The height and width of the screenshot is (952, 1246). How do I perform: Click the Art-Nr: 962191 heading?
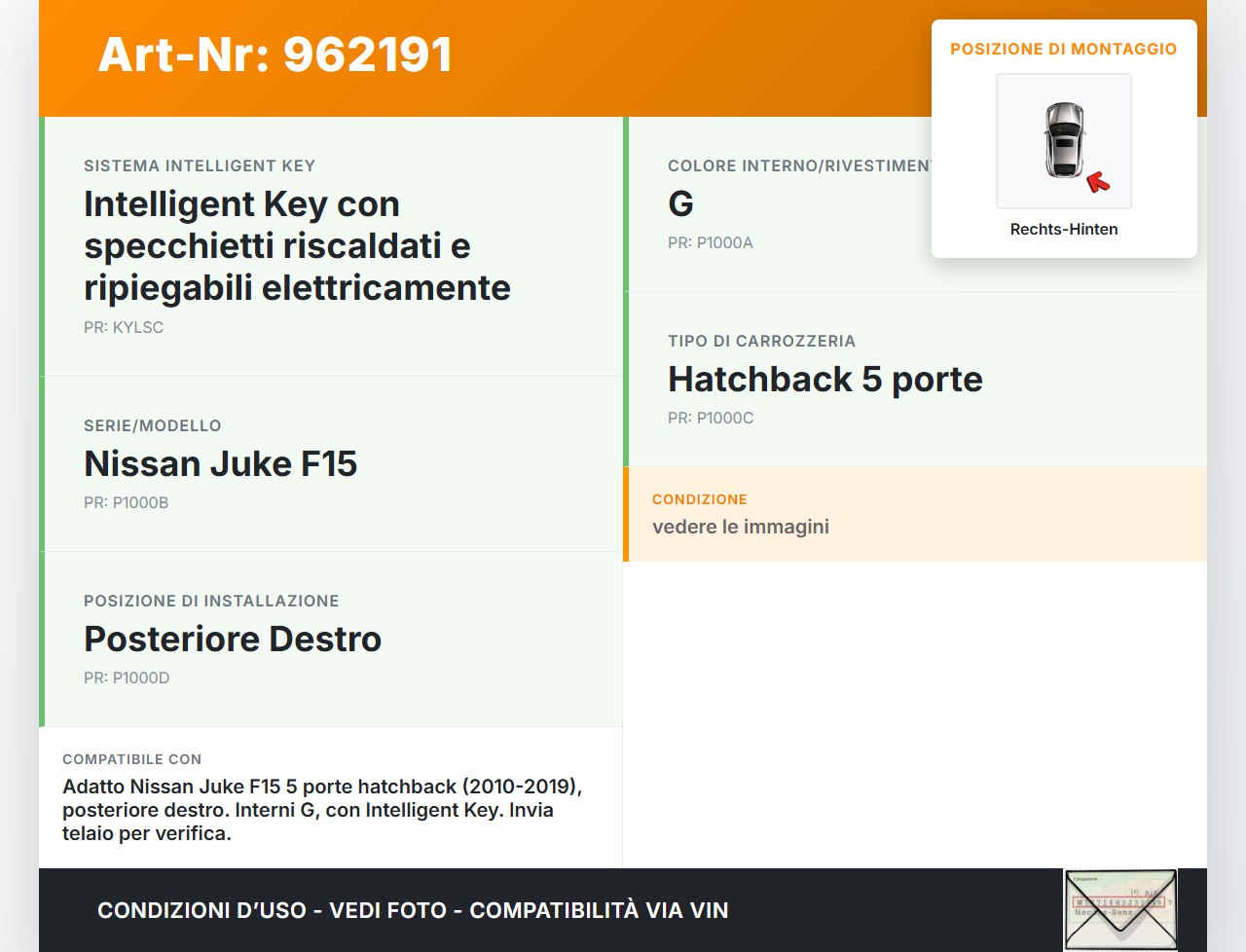click(x=275, y=55)
